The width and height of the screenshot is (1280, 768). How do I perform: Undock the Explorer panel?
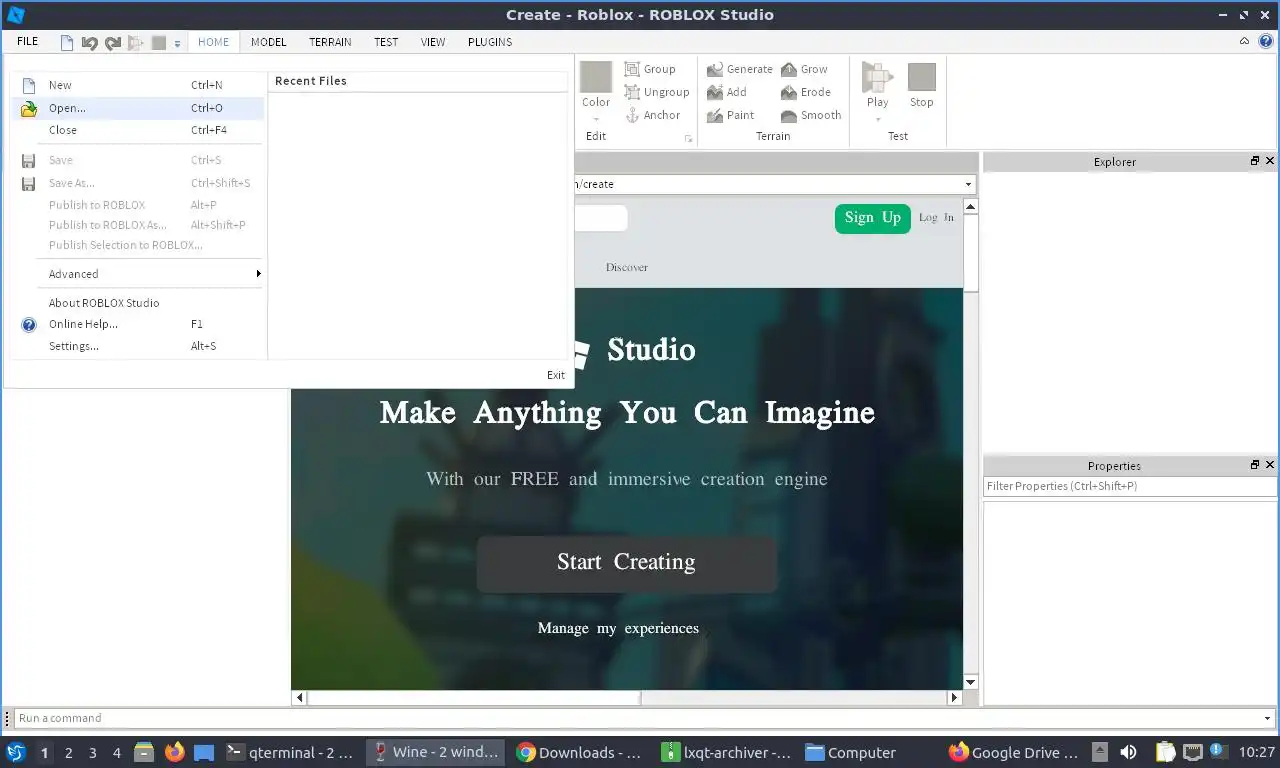pos(1255,161)
